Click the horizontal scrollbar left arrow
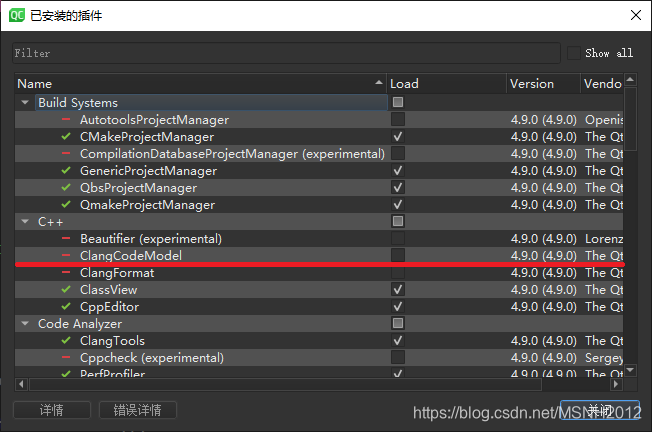 22,385
